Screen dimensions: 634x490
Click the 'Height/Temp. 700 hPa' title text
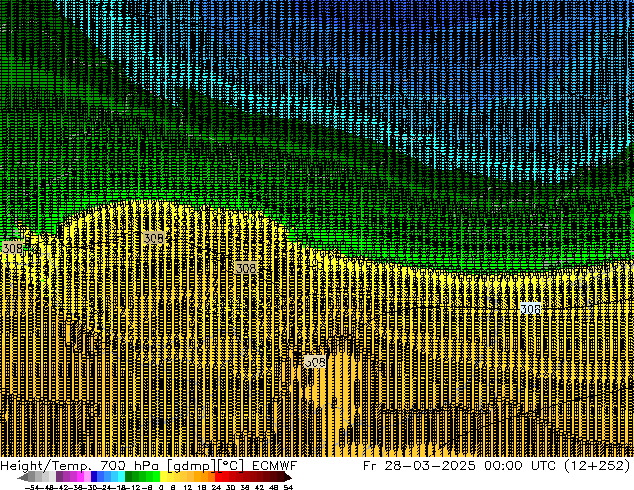[x=79, y=466]
